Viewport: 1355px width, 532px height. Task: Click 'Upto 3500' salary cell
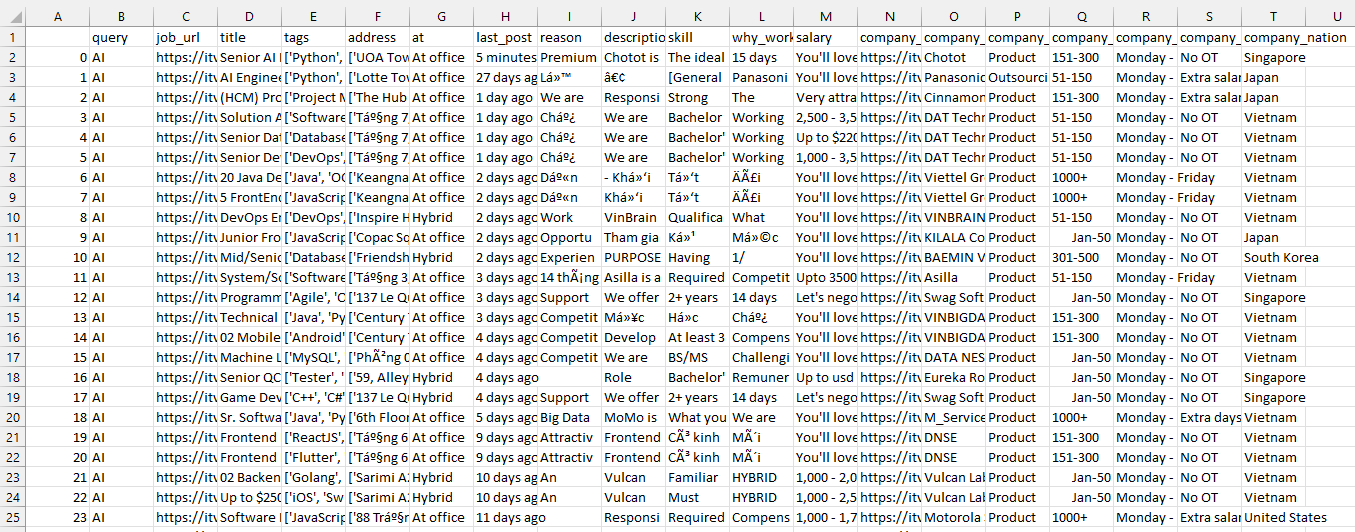coord(825,277)
